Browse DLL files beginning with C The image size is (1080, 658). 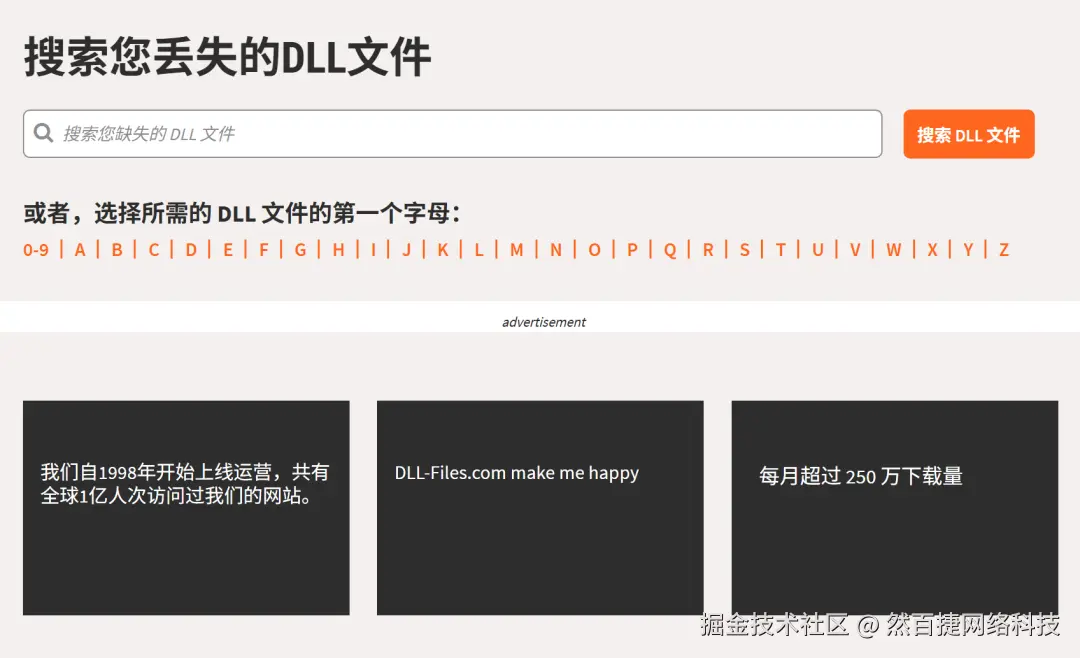[x=153, y=250]
